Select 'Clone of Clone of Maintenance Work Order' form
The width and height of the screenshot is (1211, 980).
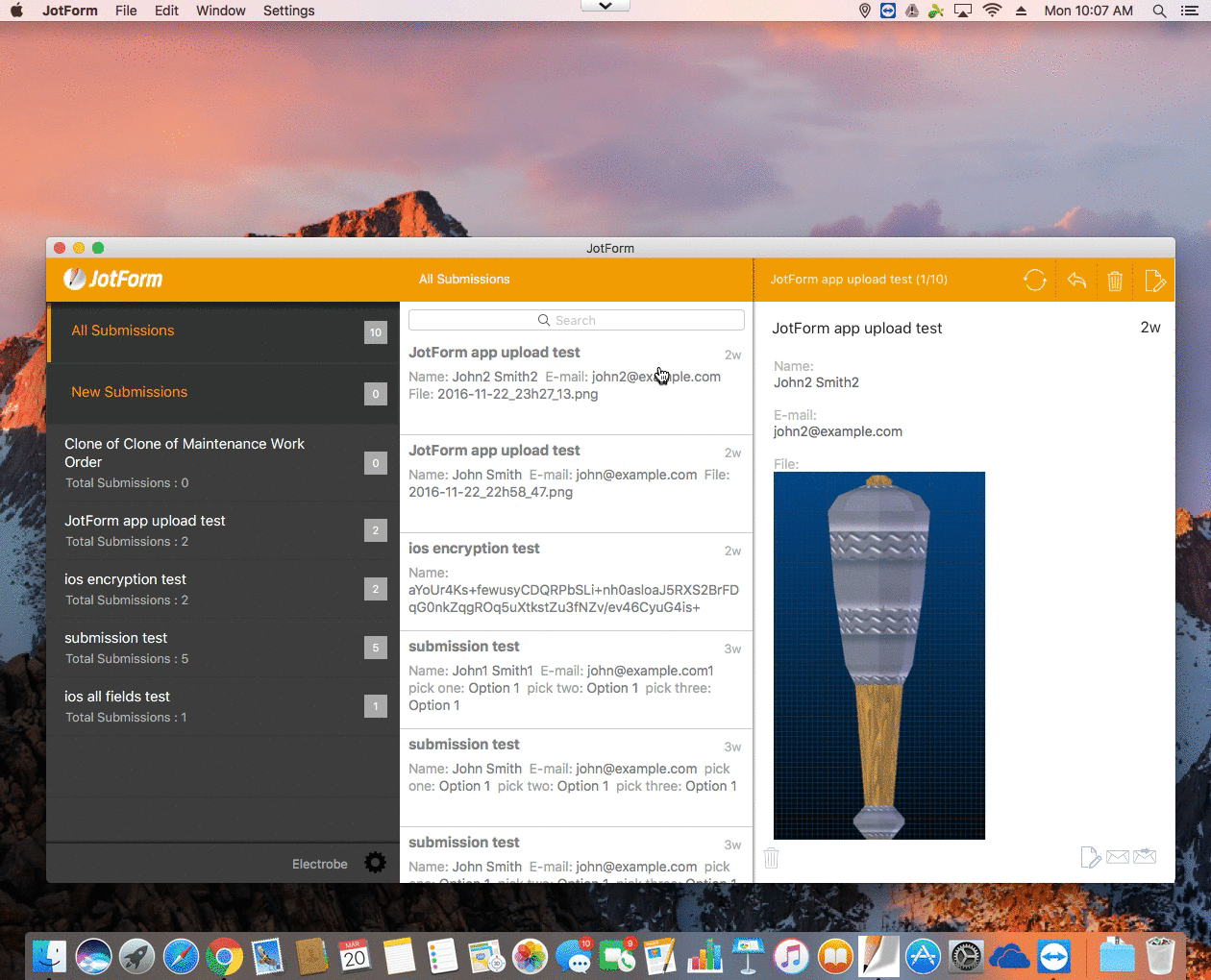pos(184,461)
